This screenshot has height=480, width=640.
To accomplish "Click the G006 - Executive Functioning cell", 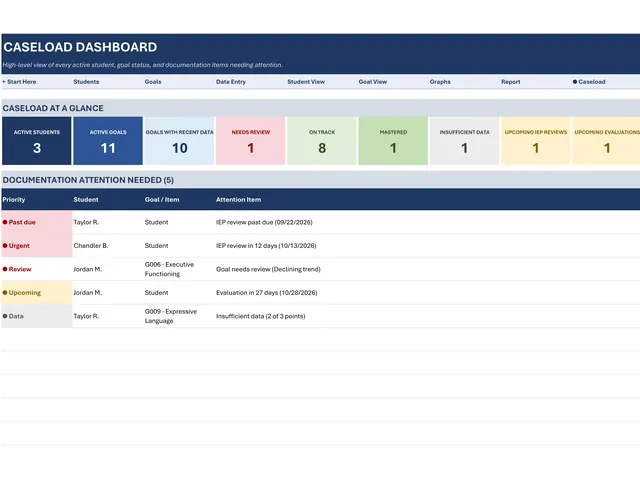I will pyautogui.click(x=169, y=269).
